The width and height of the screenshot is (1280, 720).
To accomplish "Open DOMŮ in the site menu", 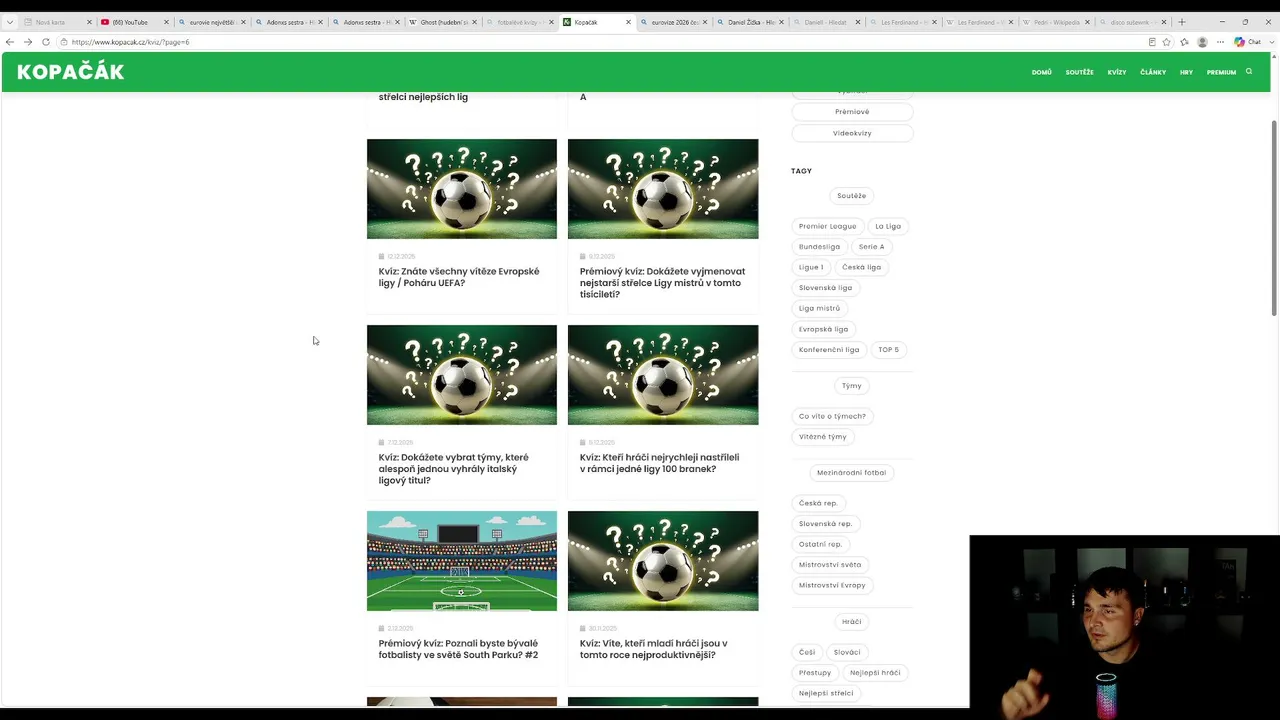I will [x=1041, y=72].
